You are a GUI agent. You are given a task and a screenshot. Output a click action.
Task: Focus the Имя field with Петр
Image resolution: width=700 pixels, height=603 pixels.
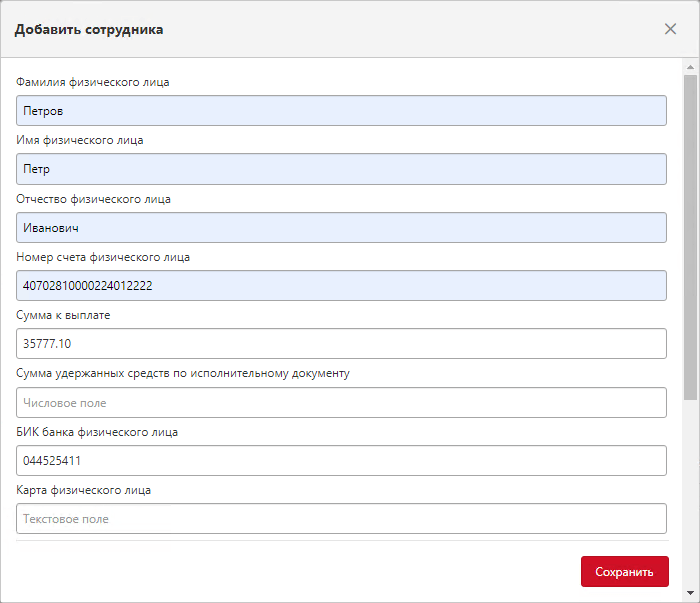342,169
